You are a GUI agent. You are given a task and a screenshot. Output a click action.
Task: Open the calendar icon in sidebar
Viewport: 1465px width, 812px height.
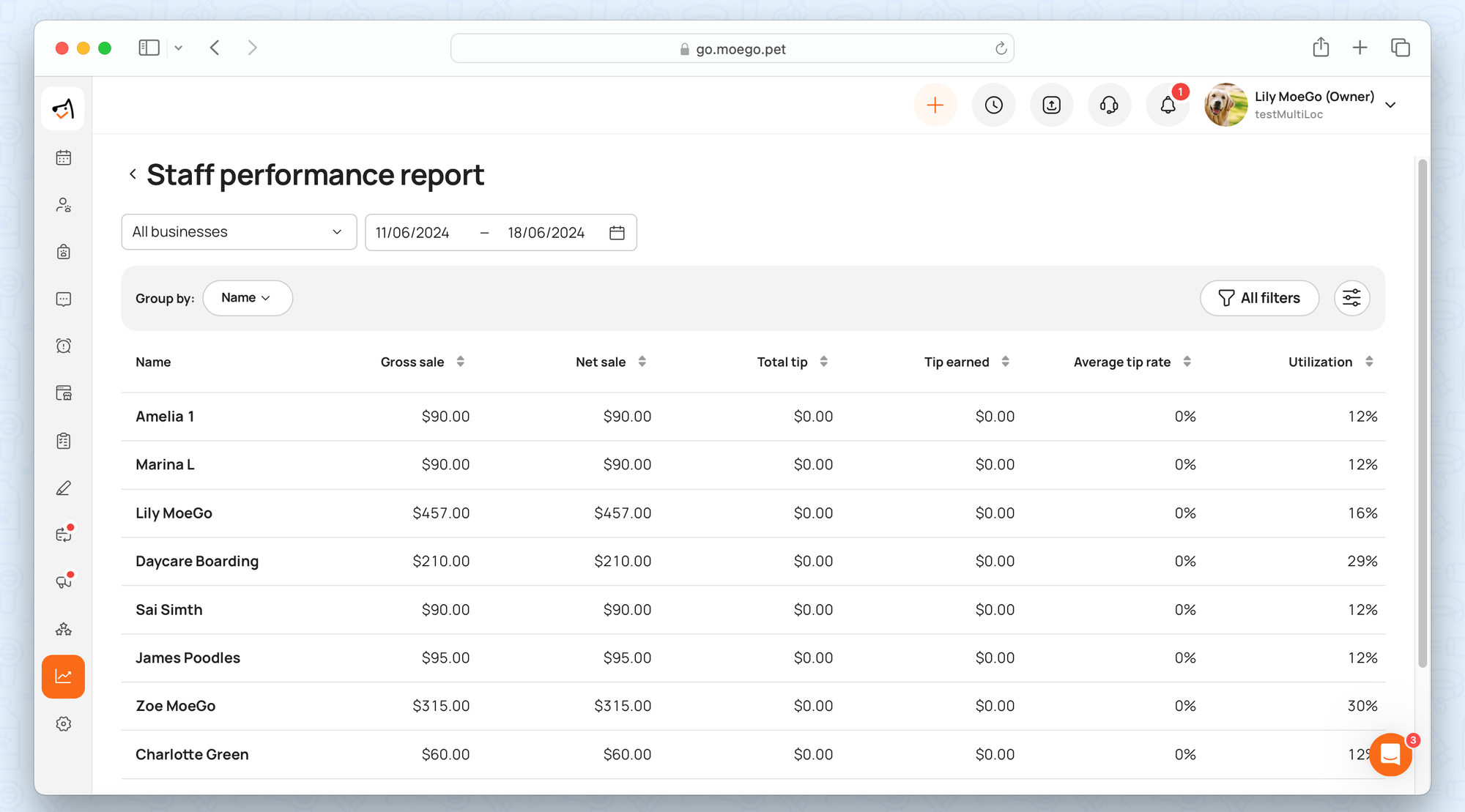[64, 157]
